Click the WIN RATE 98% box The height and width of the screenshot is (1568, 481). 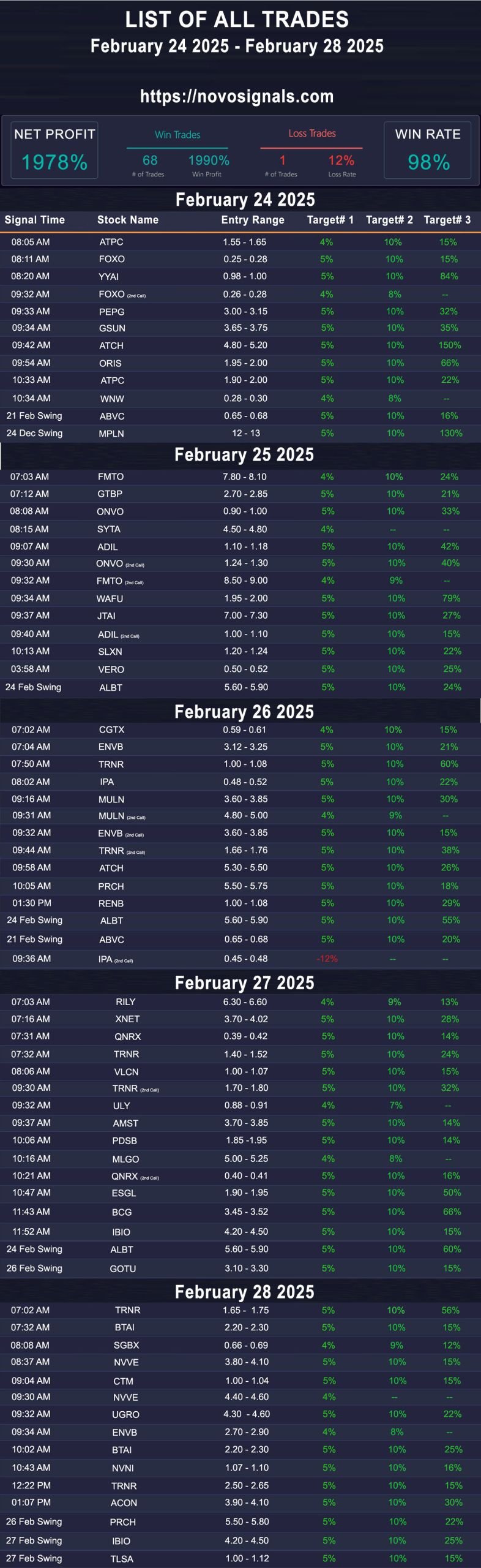tap(428, 150)
